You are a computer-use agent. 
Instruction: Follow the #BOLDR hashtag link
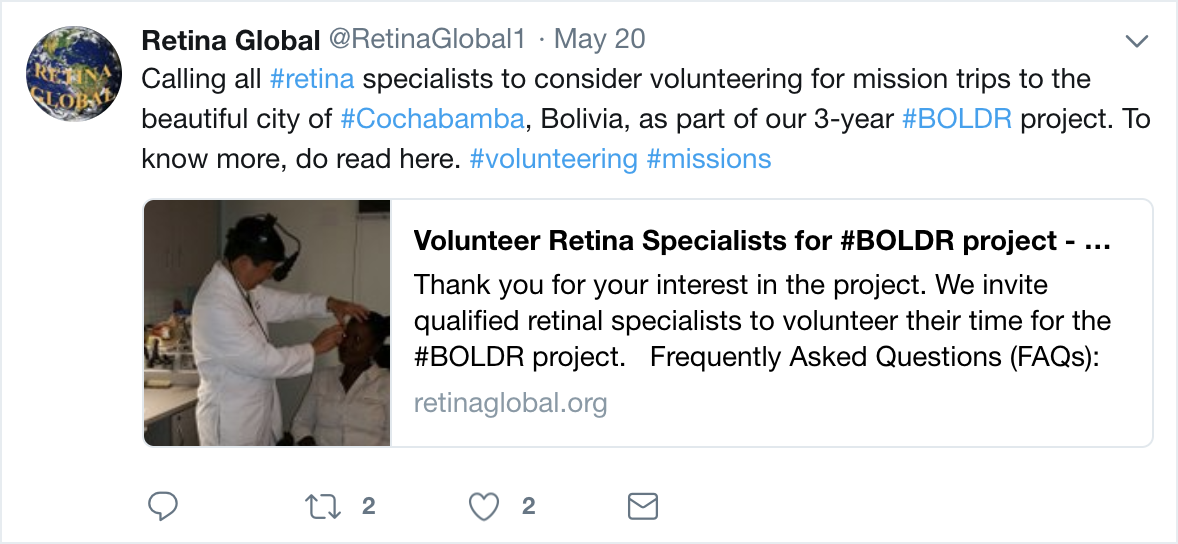[957, 119]
